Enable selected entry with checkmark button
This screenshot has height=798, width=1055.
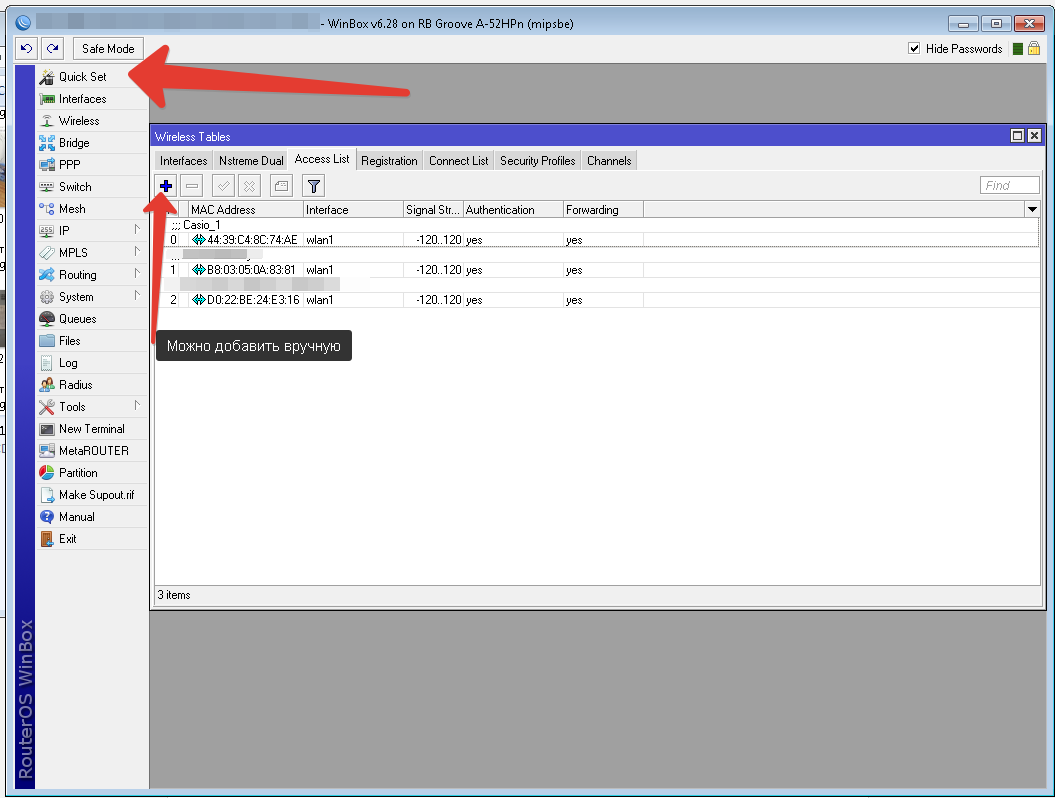(223, 186)
